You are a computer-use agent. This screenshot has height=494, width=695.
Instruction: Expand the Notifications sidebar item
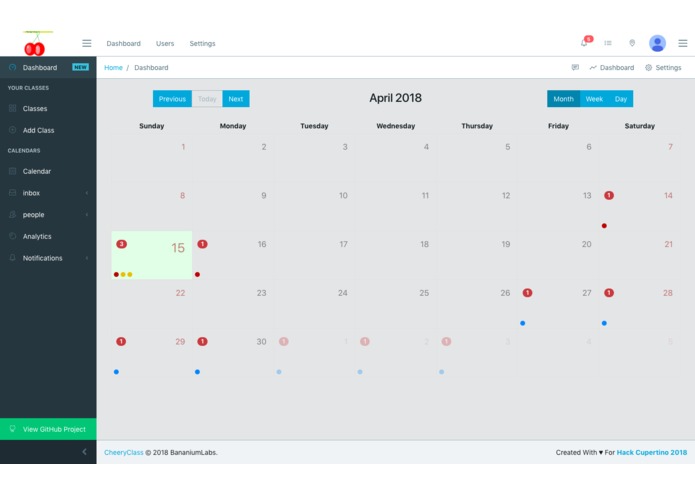48,258
